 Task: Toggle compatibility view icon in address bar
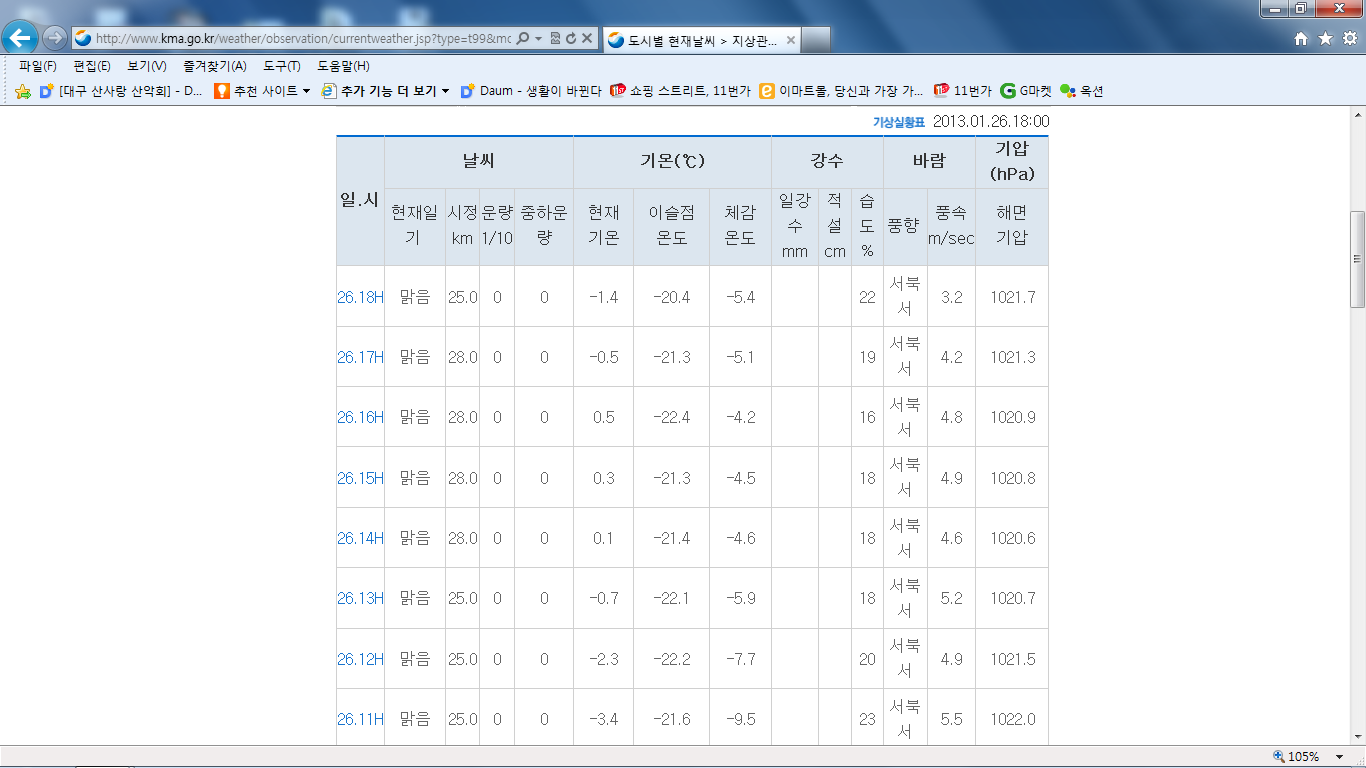tap(555, 39)
